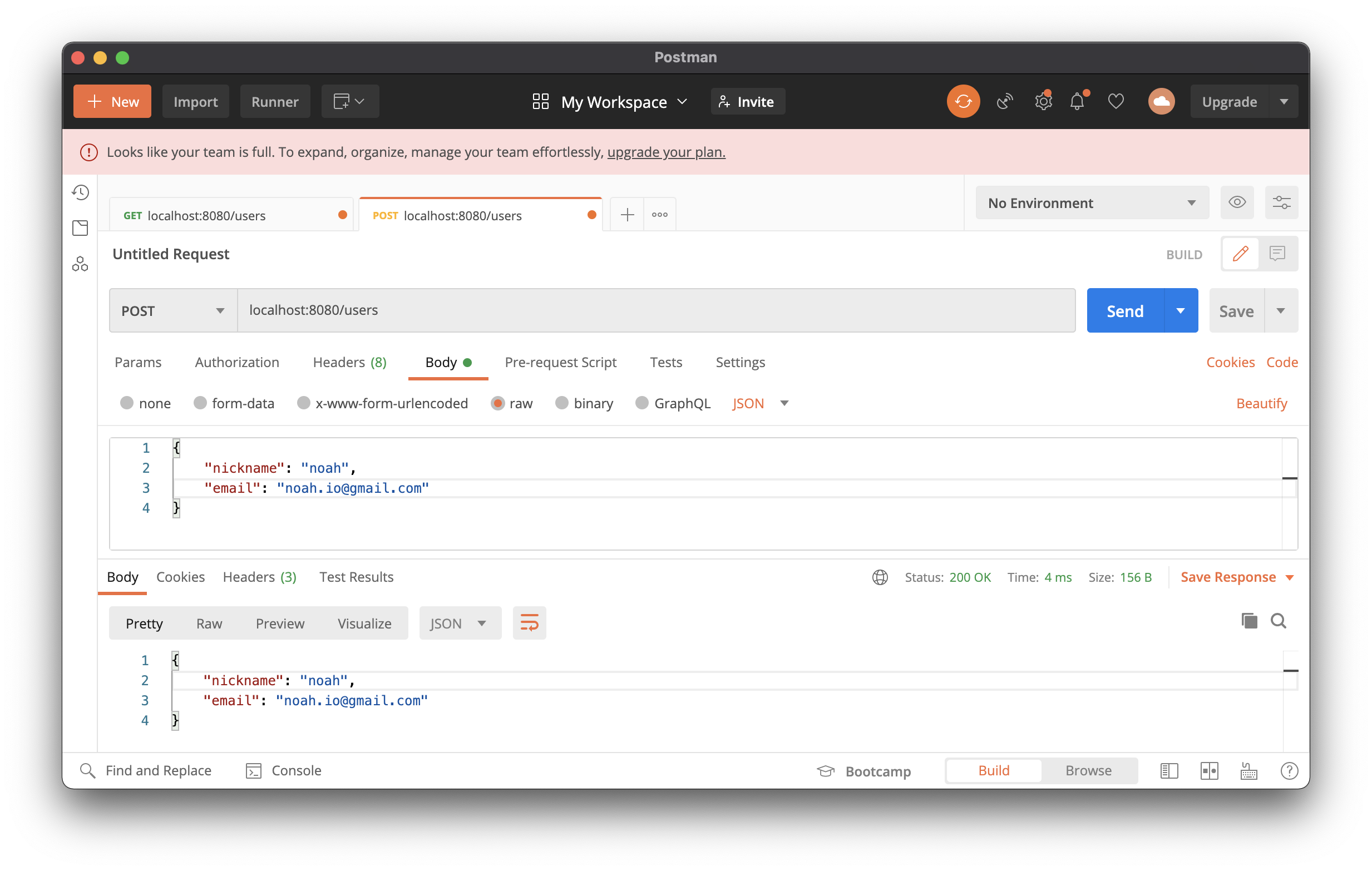Viewport: 1372px width, 871px height.
Task: Search within the response body
Action: [1279, 621]
